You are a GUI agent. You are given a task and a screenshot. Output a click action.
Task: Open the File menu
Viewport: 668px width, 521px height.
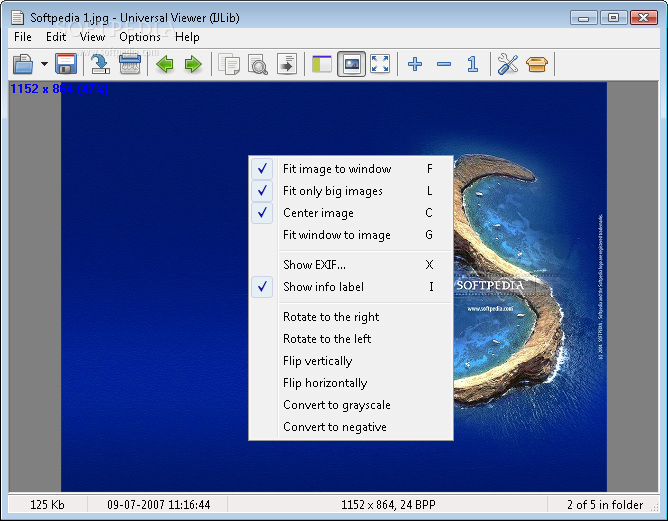(x=23, y=37)
